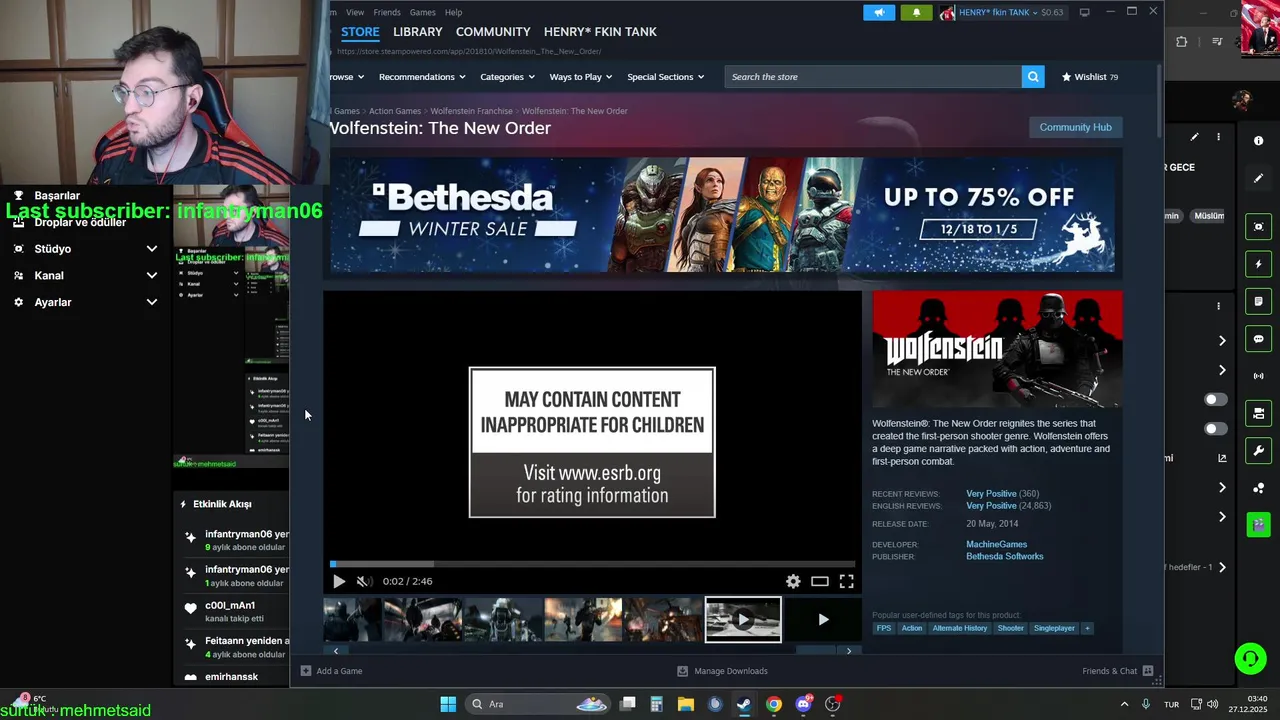Open Steam from the Windows taskbar
Image resolution: width=1280 pixels, height=720 pixels.
(744, 704)
